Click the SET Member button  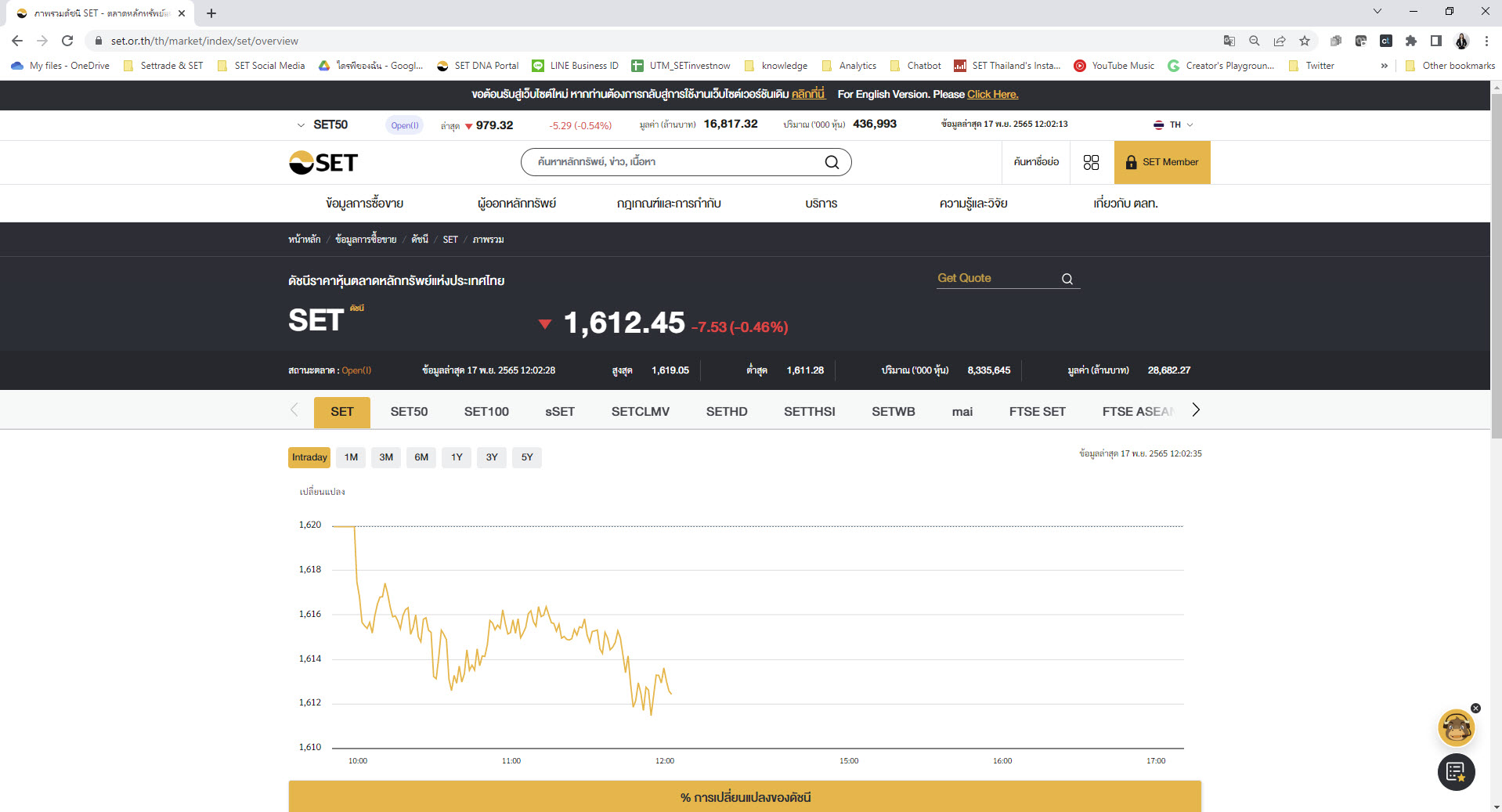(1162, 162)
